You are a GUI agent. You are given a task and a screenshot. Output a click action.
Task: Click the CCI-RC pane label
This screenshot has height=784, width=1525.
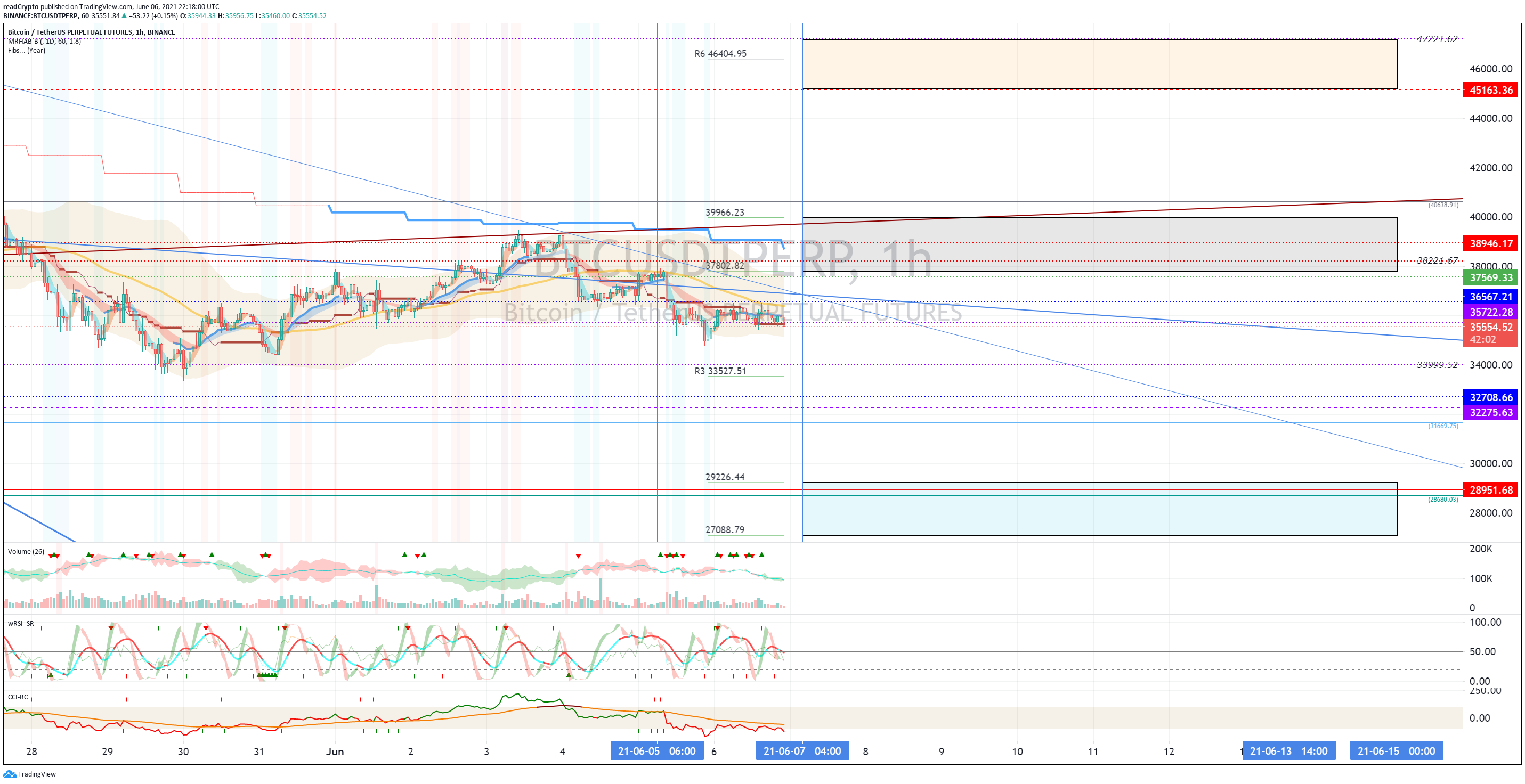pos(18,697)
